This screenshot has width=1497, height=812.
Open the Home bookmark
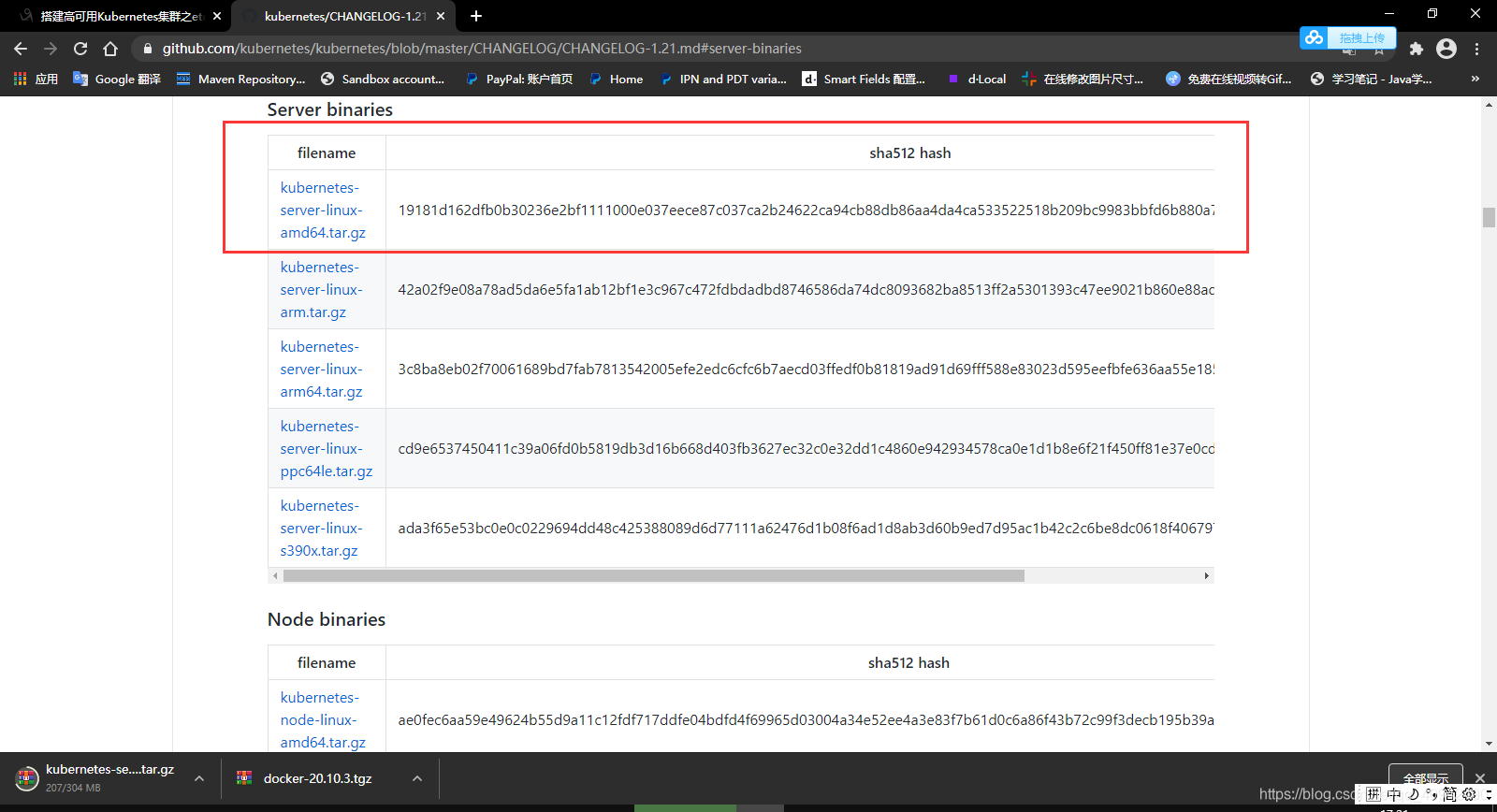click(x=616, y=79)
